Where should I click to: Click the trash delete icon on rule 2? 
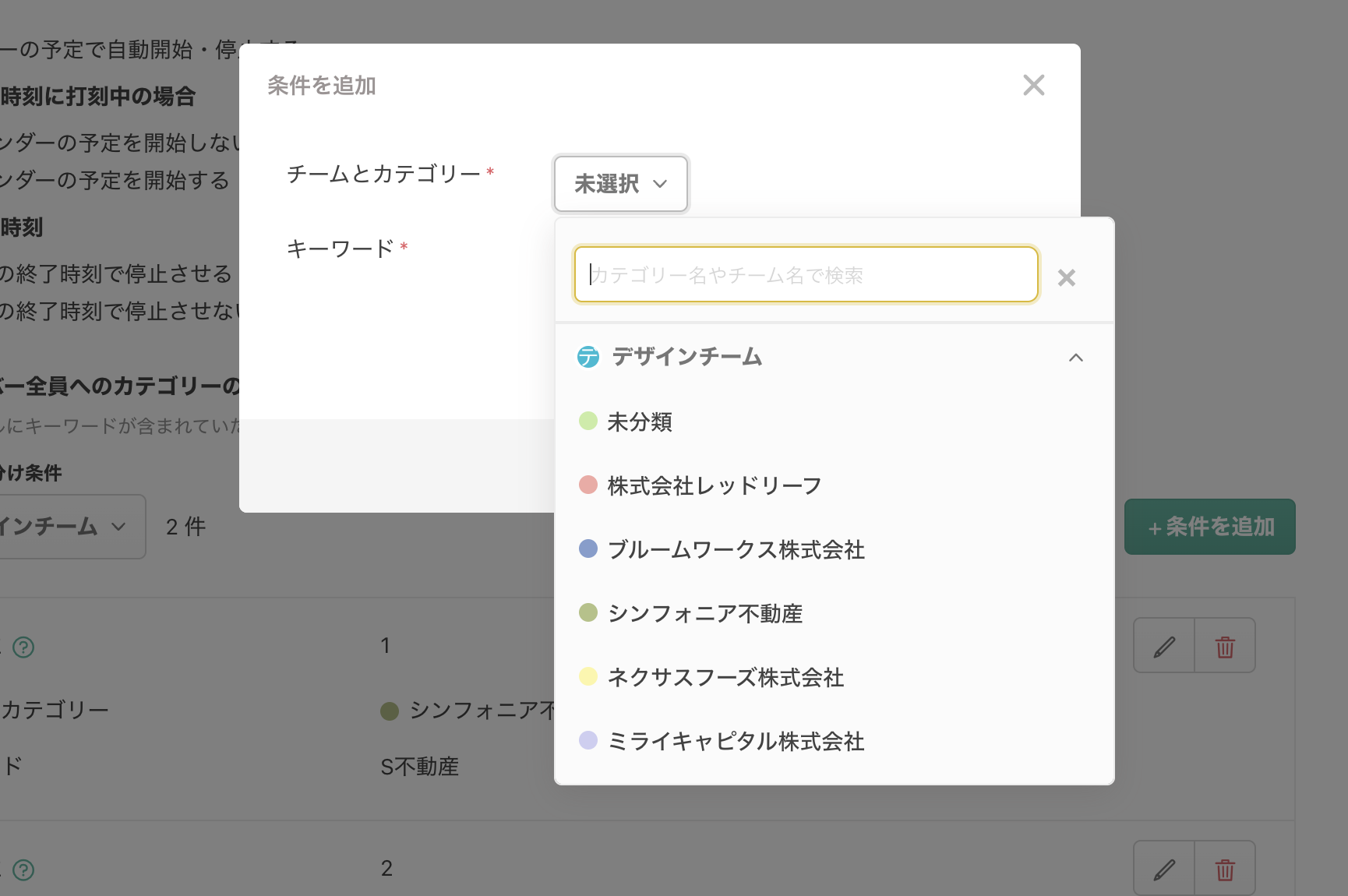(x=1224, y=868)
